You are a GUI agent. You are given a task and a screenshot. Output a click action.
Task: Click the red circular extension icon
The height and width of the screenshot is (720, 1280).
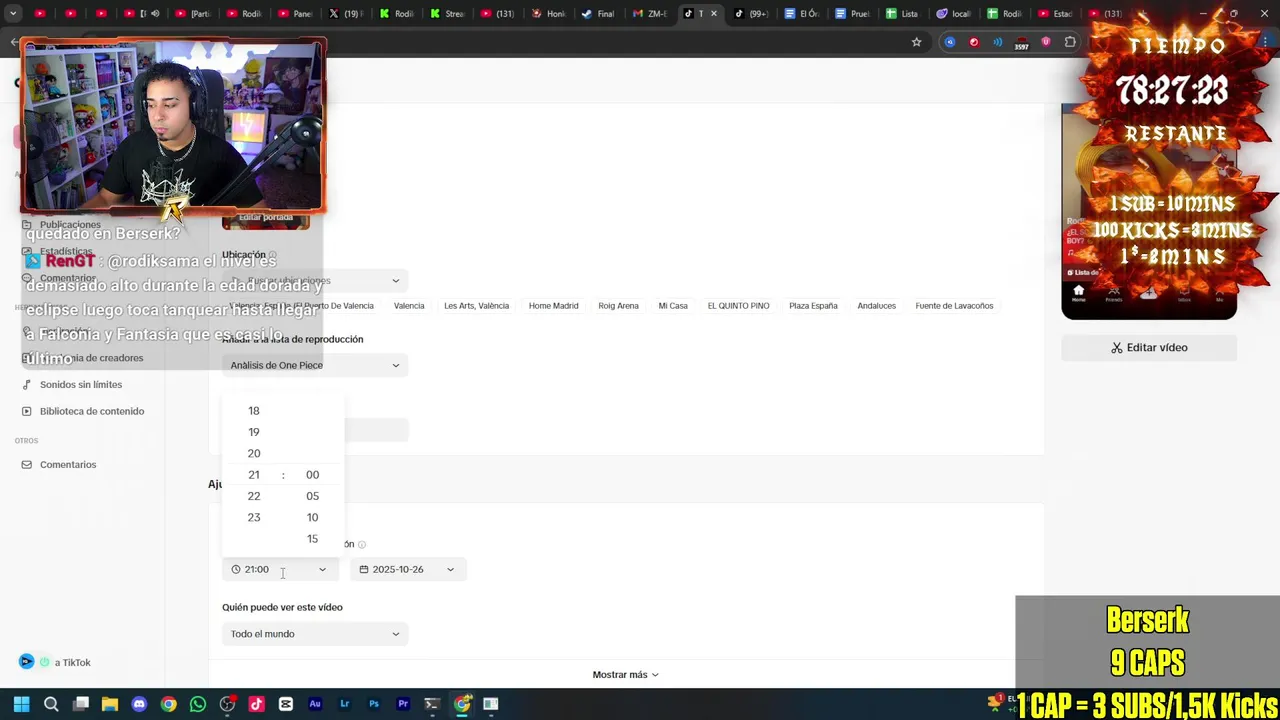click(x=974, y=42)
